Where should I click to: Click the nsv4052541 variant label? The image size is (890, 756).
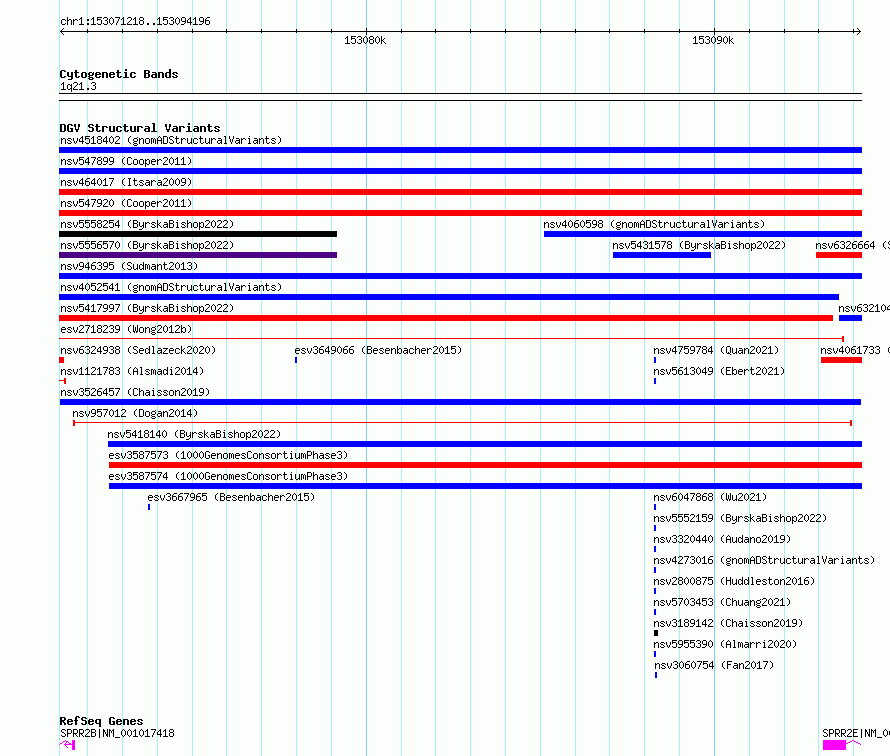tap(171, 287)
